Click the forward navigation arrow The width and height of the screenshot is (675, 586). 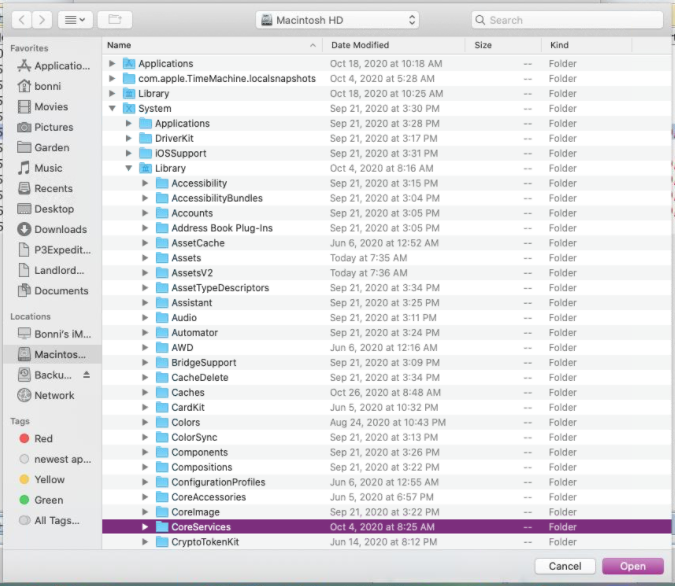(x=44, y=19)
